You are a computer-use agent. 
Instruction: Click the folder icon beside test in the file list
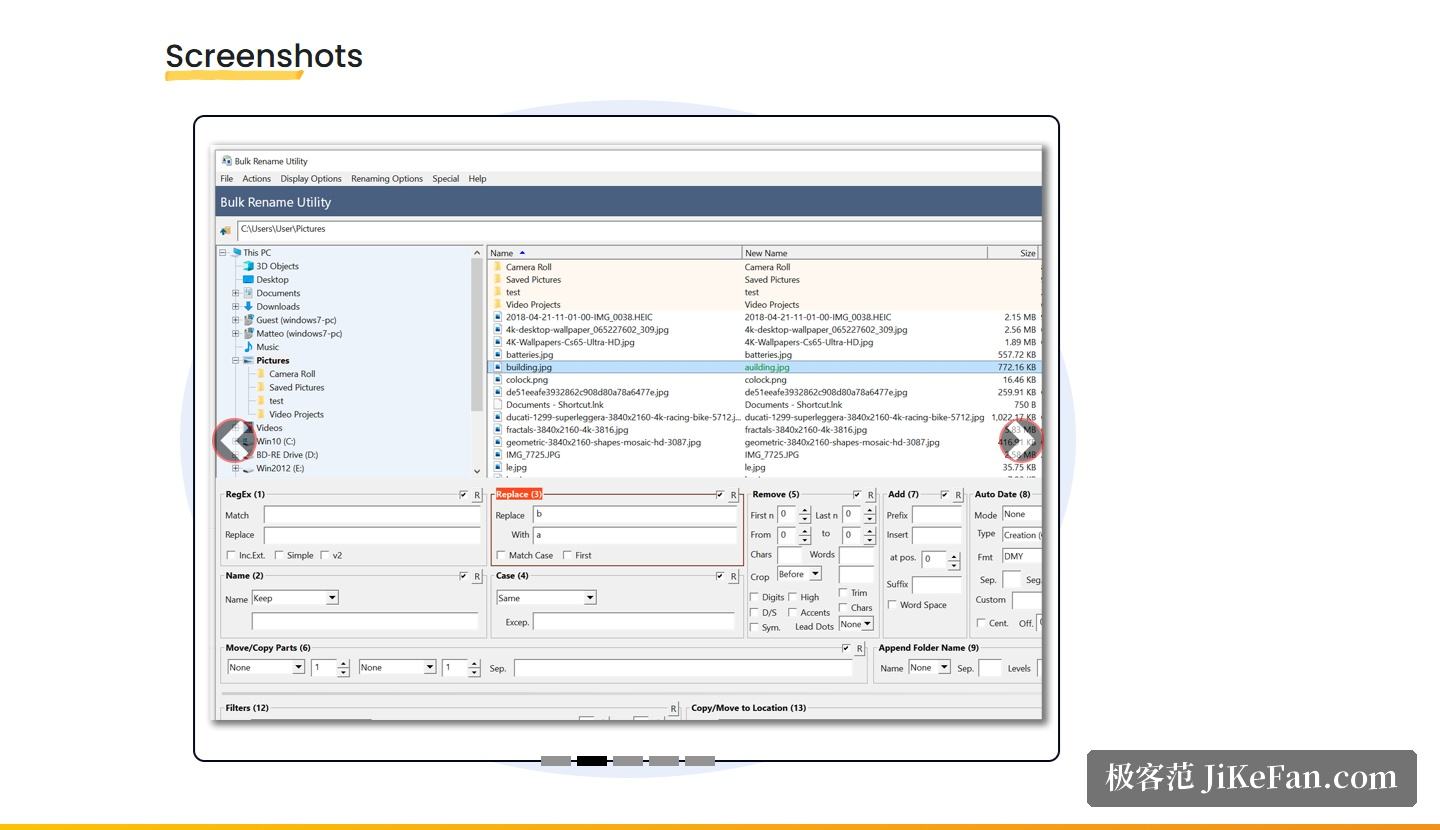click(497, 292)
